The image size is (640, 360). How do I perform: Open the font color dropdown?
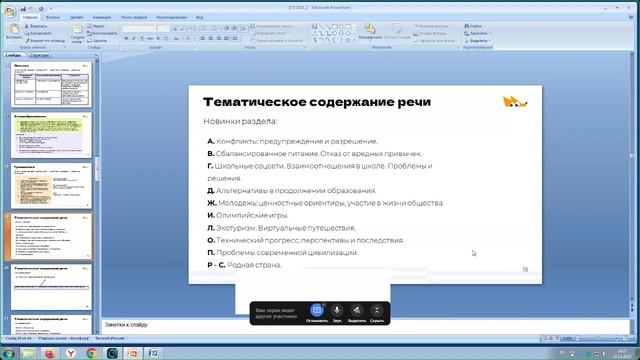pos(189,38)
